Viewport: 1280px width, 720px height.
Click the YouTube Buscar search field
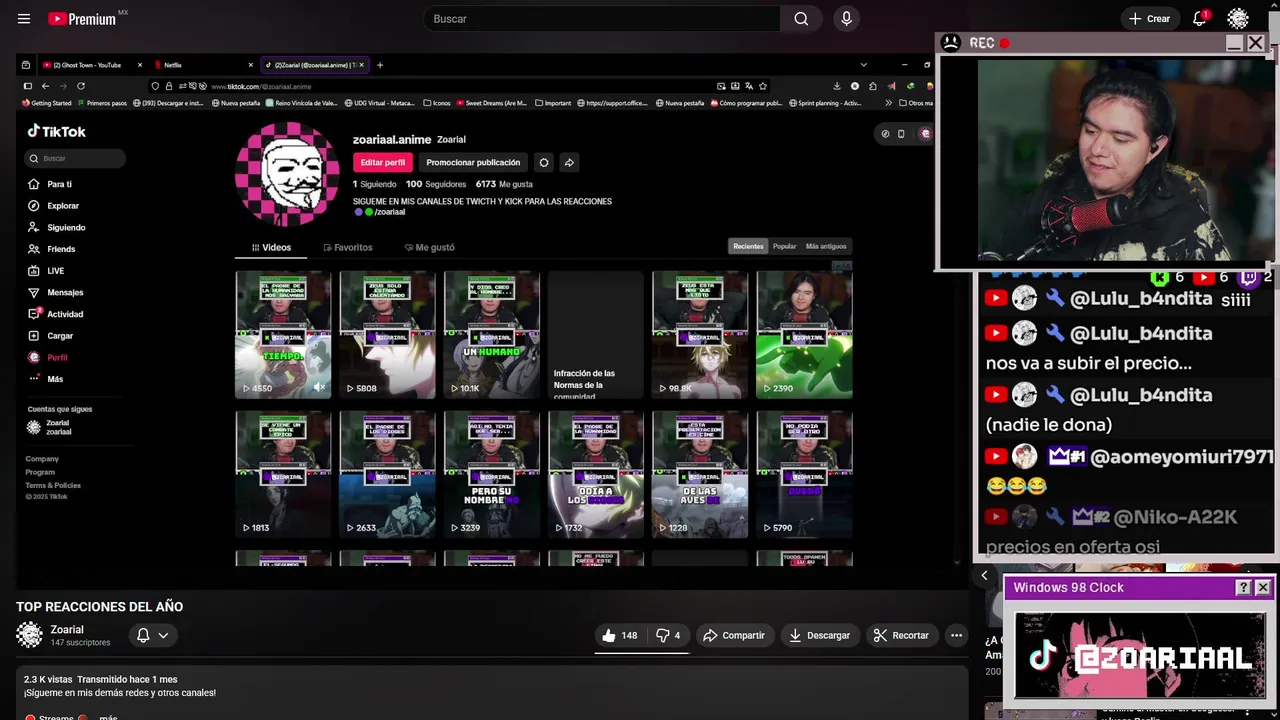(x=602, y=19)
